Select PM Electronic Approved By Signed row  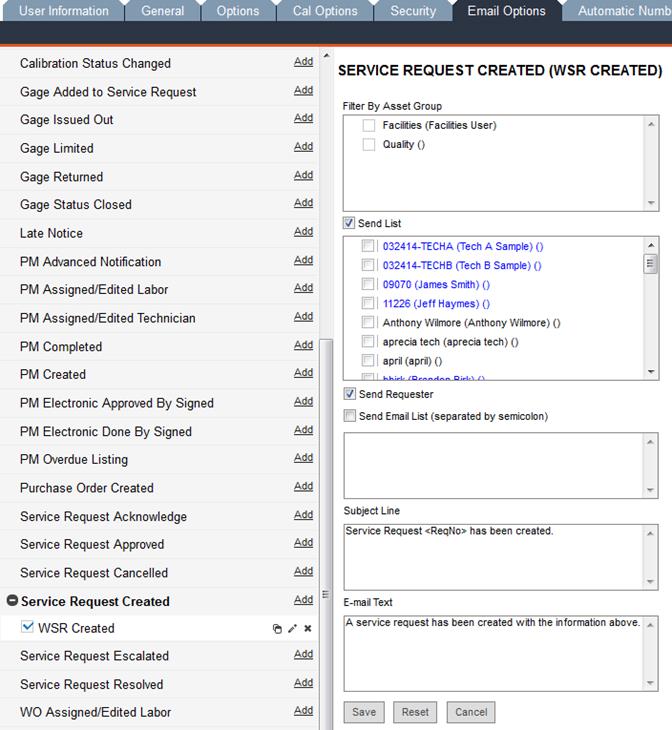[x=159, y=403]
